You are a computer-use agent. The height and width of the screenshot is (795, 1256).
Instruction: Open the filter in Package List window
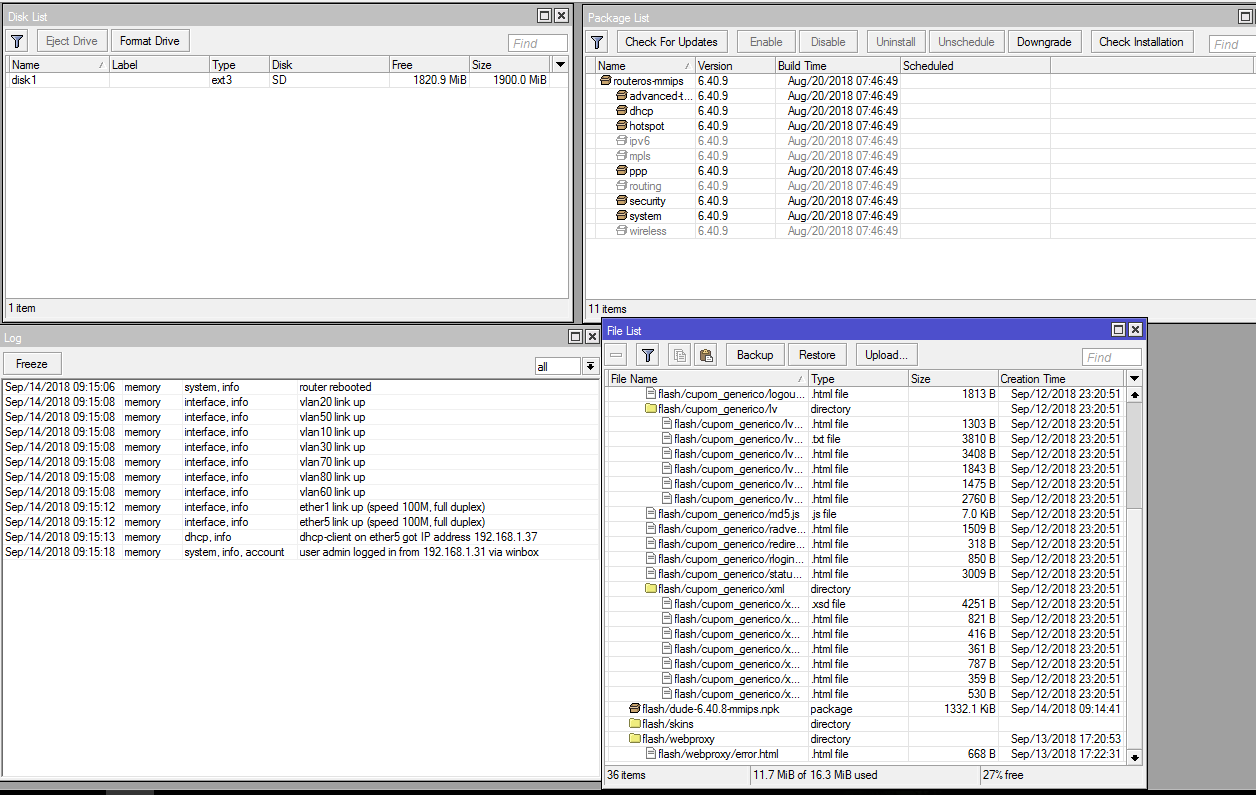(x=597, y=42)
